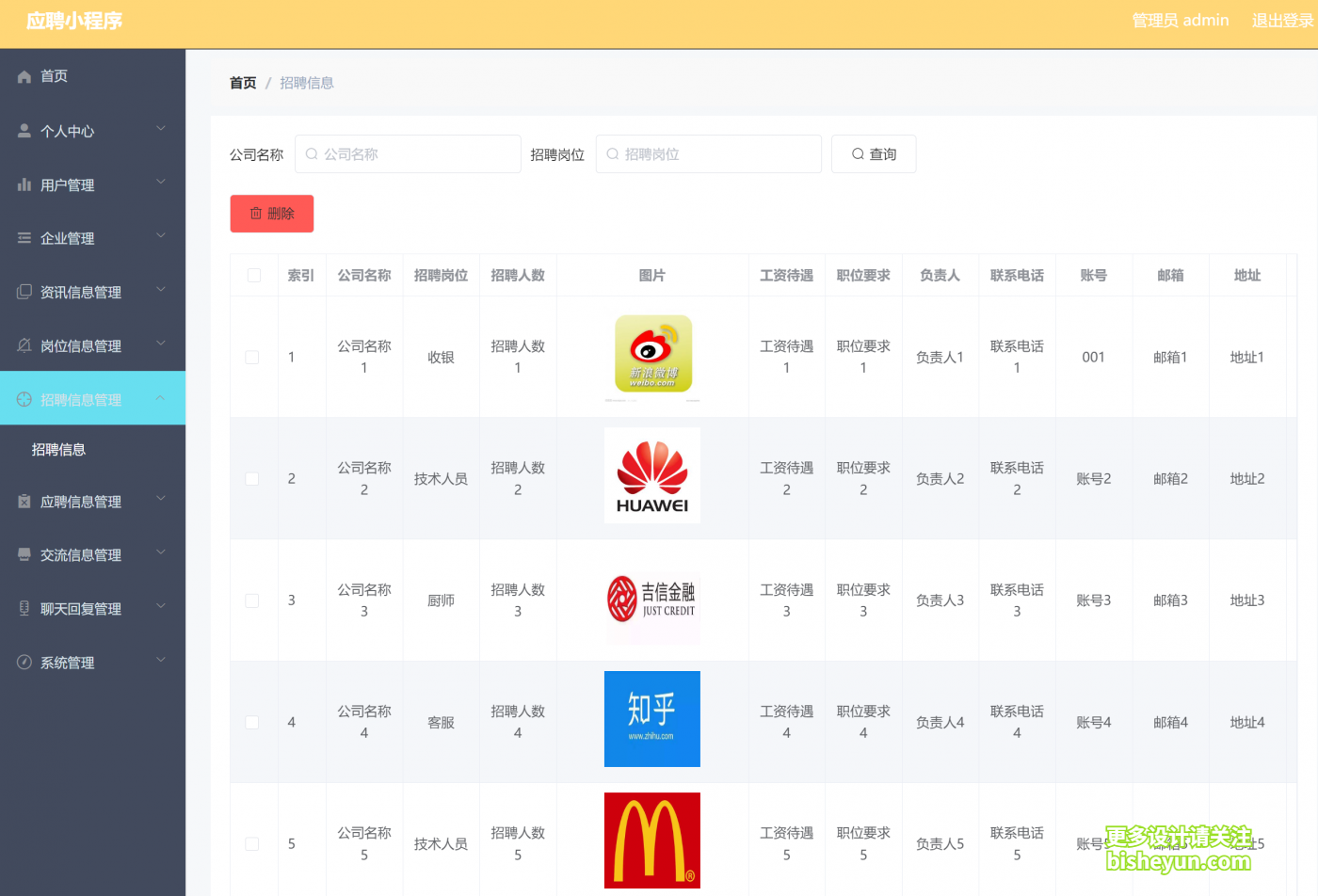Click the list icon beside 企业管理
Viewport: 1318px width, 896px height.
(x=24, y=238)
